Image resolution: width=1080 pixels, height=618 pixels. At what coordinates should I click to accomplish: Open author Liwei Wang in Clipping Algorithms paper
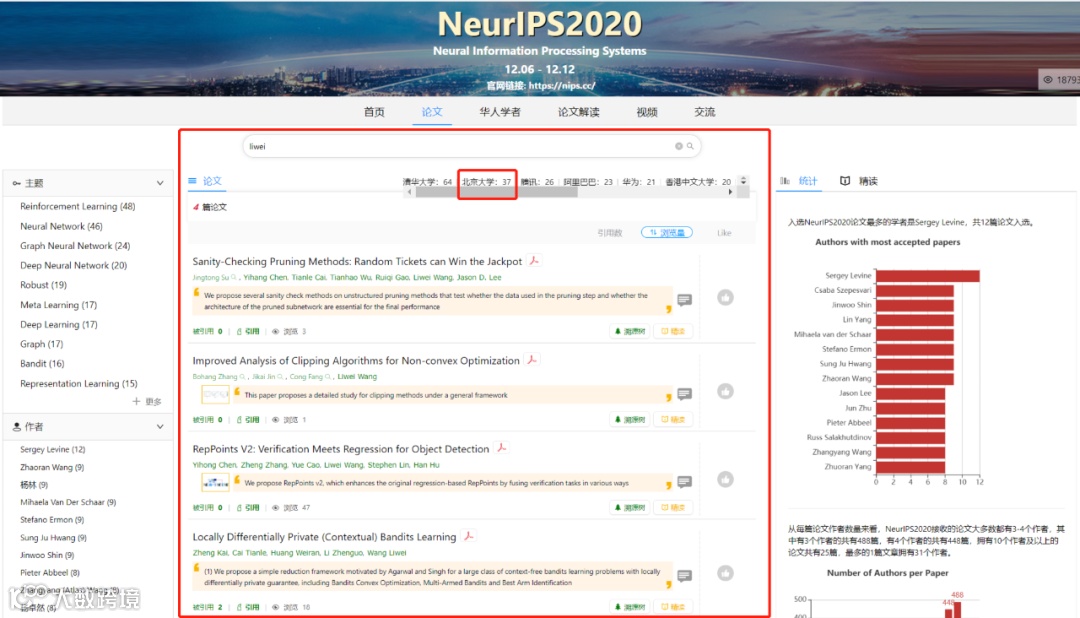(357, 377)
